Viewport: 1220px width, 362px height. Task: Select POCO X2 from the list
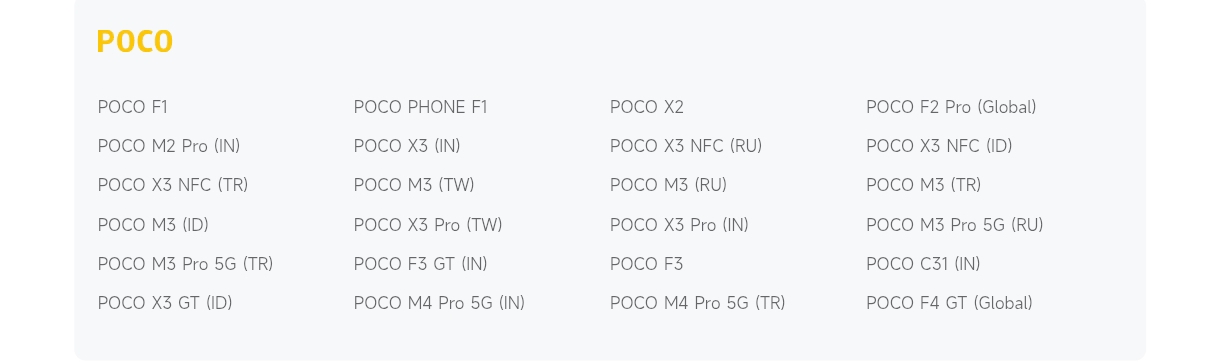tap(647, 107)
